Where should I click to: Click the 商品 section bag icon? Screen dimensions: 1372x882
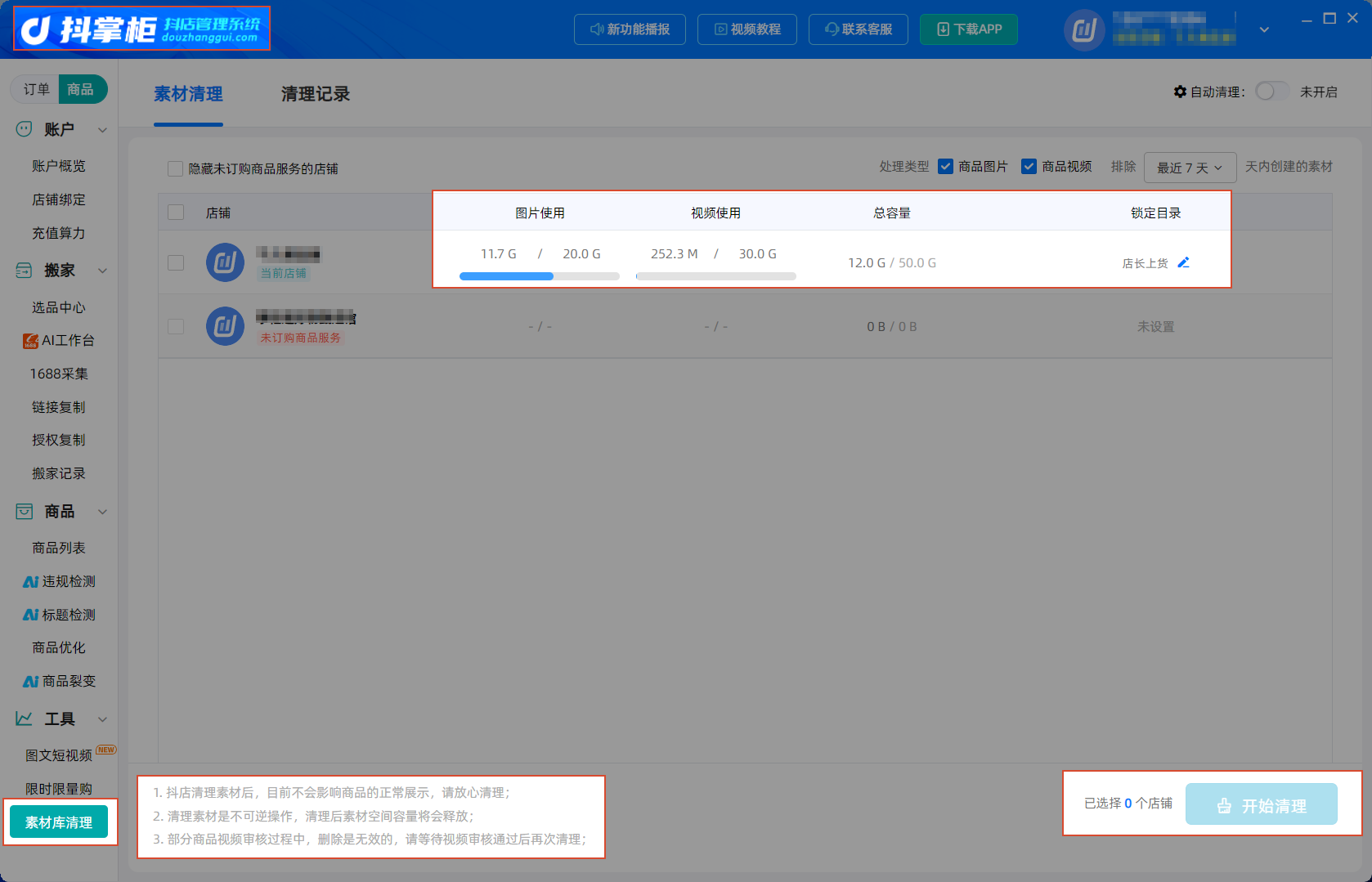click(x=25, y=512)
